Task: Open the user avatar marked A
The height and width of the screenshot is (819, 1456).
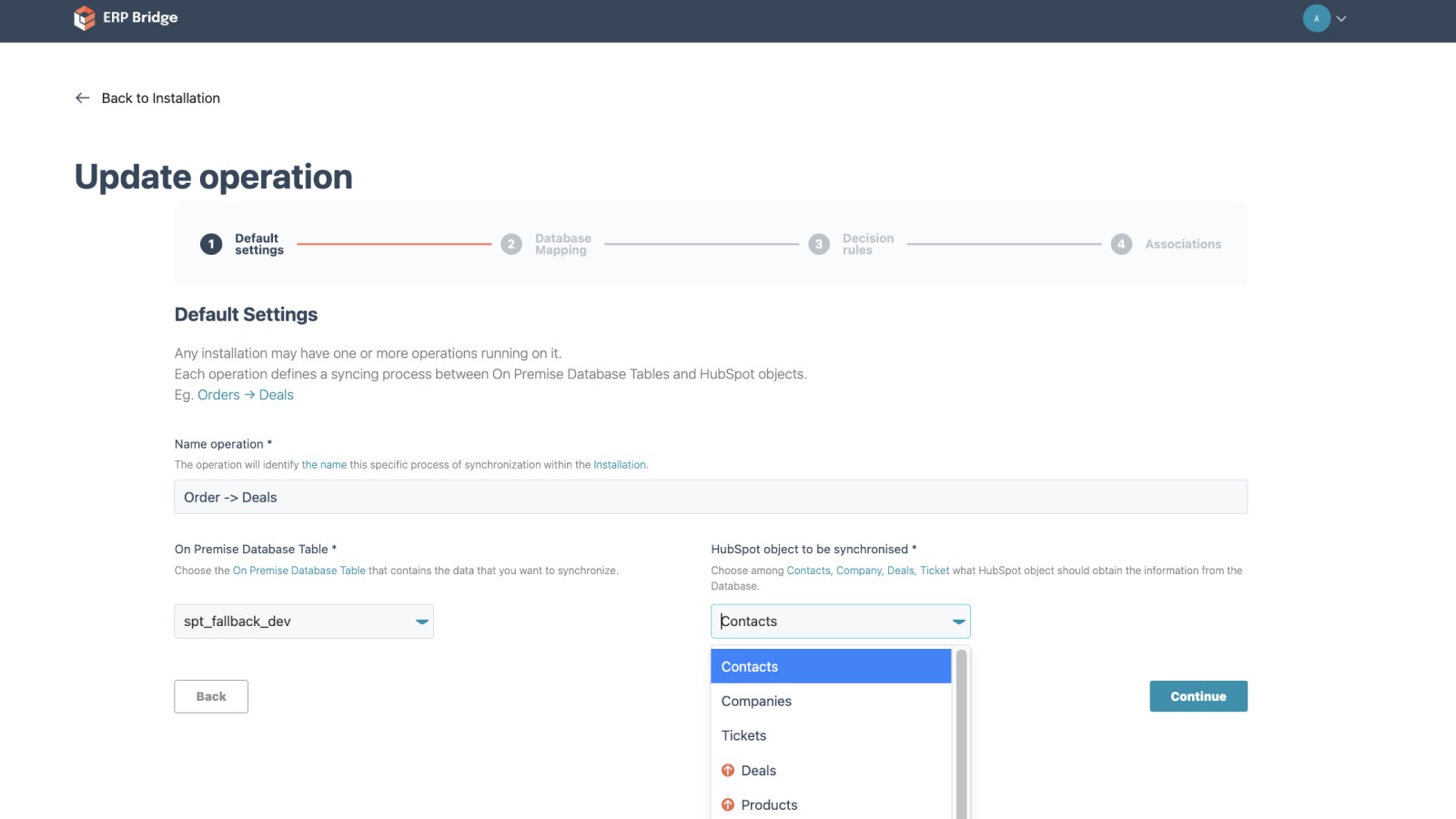Action: pyautogui.click(x=1316, y=17)
